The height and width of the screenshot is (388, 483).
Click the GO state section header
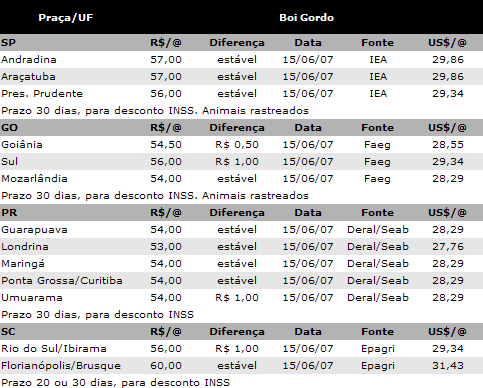[x=241, y=128]
